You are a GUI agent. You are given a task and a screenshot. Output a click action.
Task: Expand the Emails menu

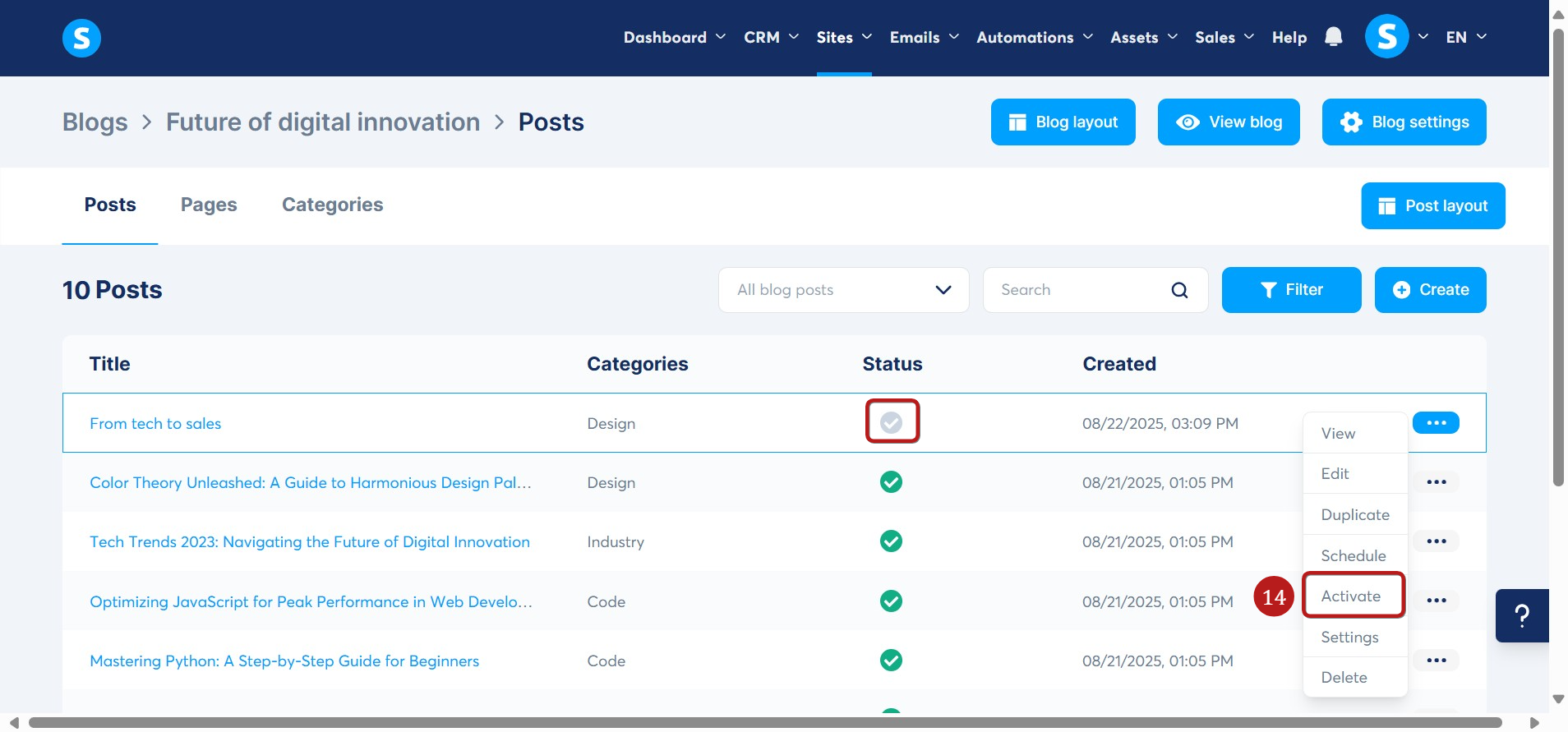click(925, 37)
